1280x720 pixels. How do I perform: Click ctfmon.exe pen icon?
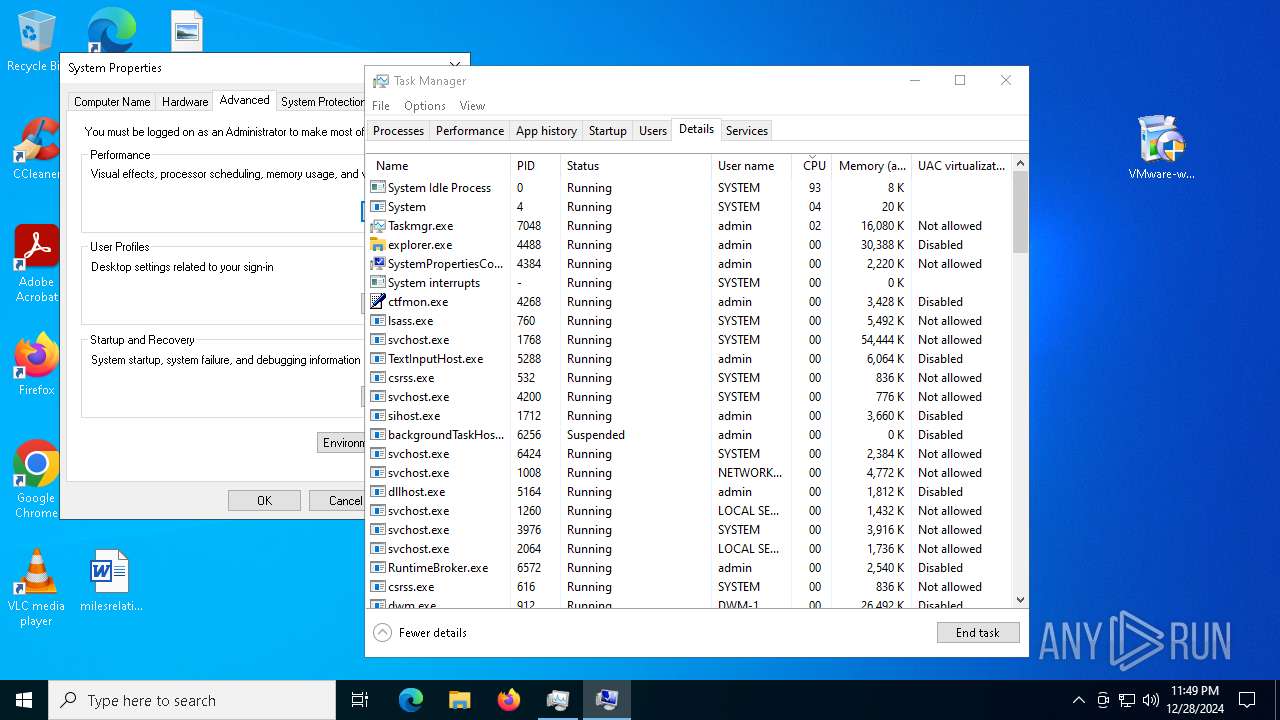coord(378,302)
